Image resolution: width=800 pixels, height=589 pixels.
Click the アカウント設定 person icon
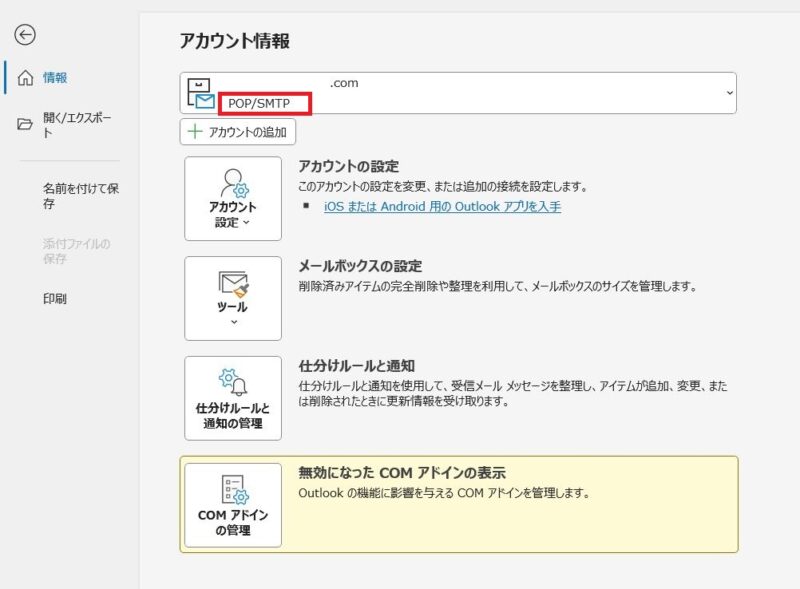[x=232, y=180]
